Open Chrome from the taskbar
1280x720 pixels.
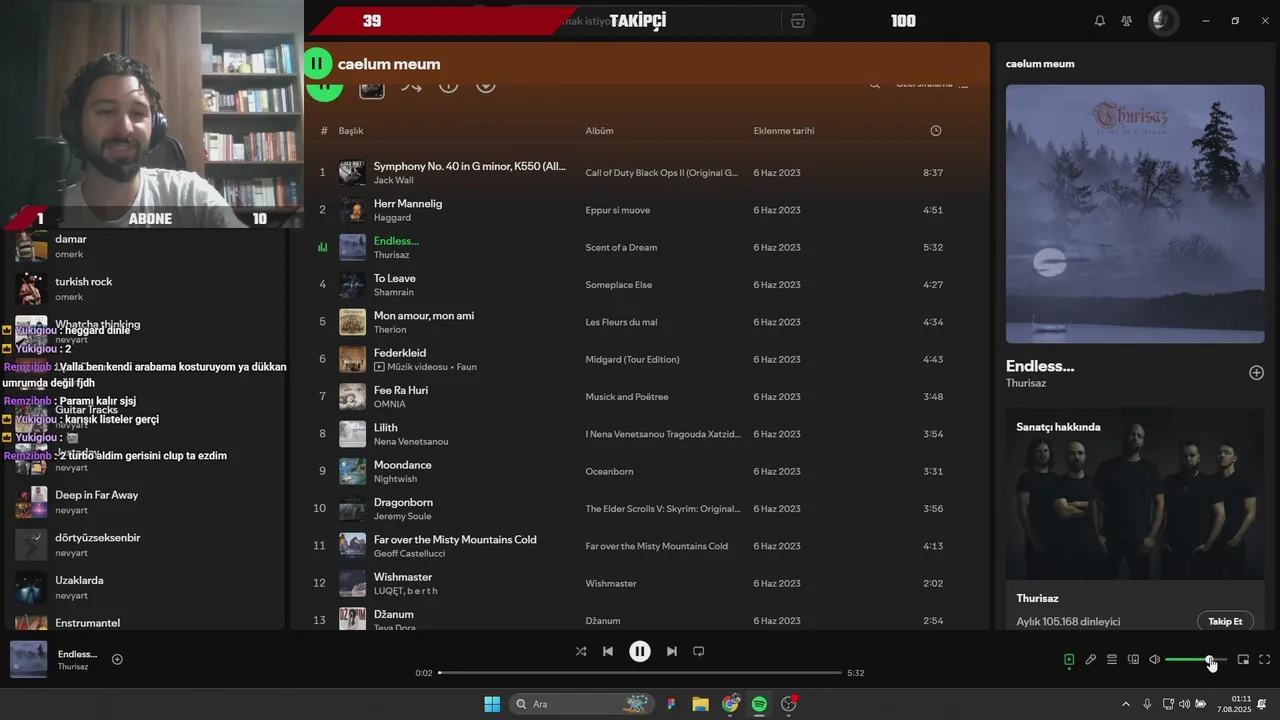click(x=731, y=704)
